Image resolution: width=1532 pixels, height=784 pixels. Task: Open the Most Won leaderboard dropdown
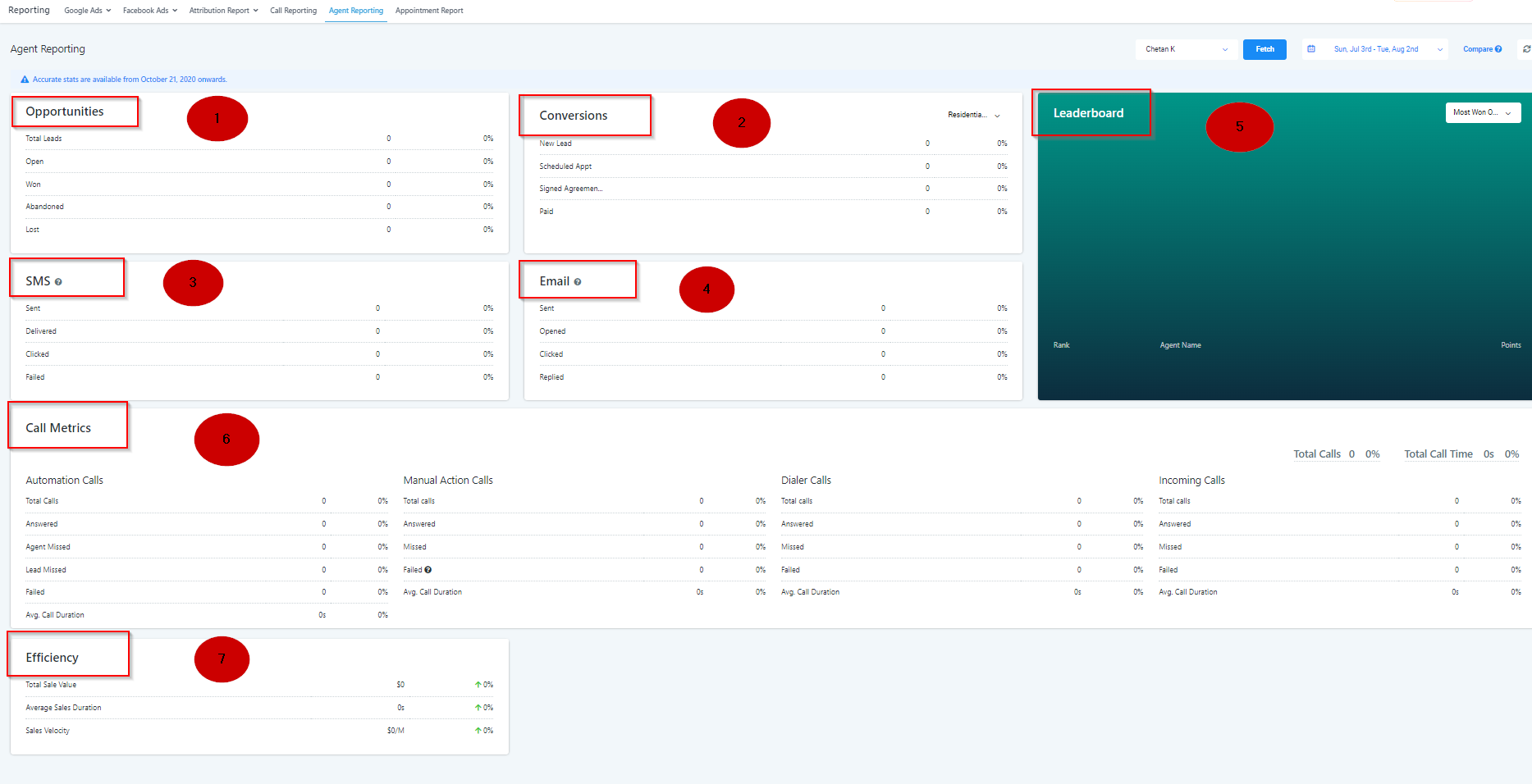1482,112
